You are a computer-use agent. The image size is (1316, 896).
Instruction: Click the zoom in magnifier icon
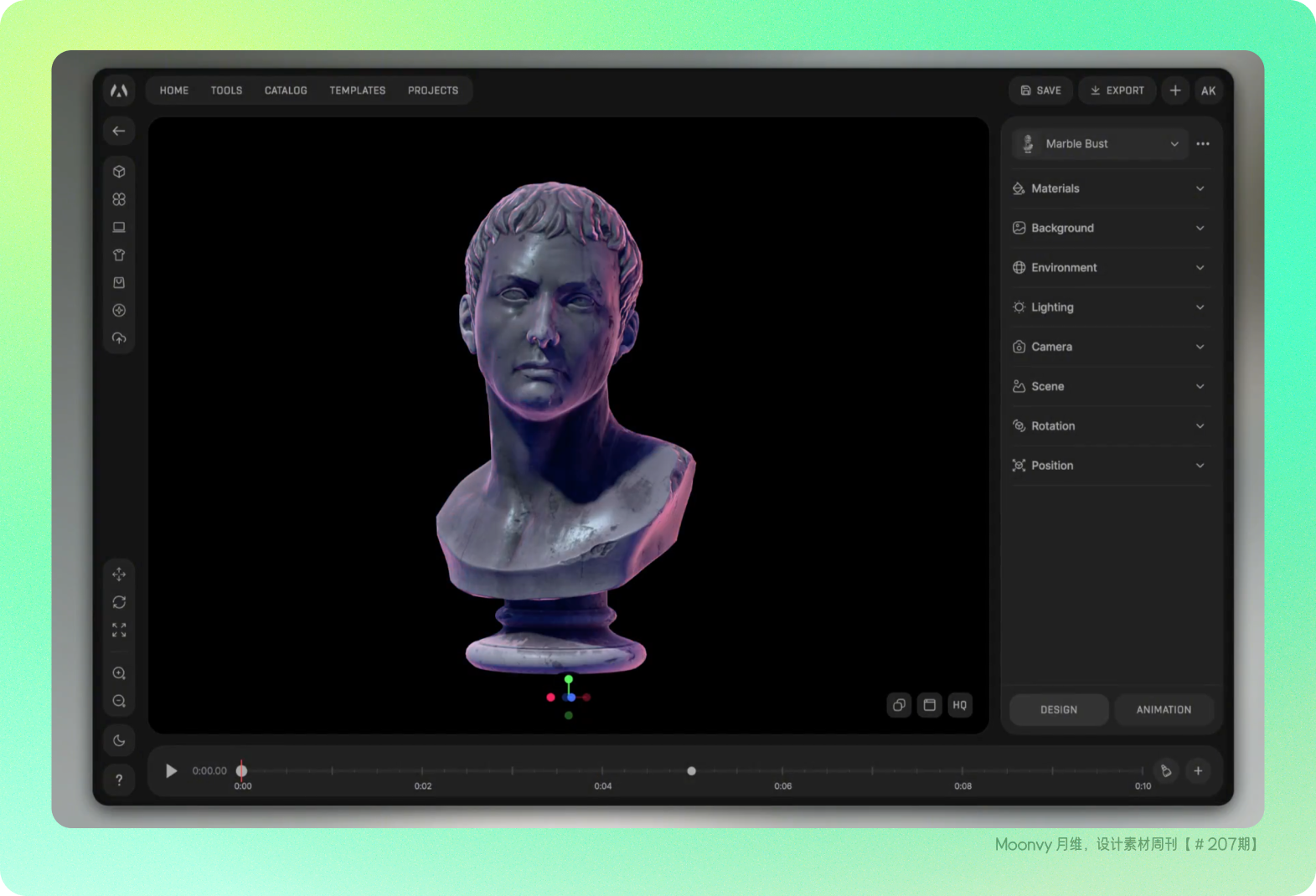(x=119, y=673)
